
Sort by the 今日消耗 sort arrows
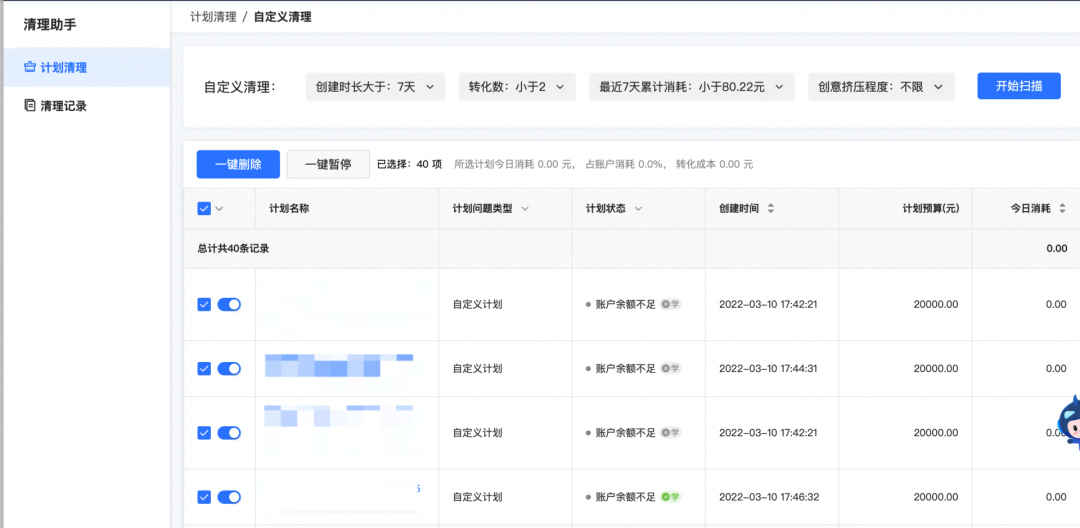1063,209
